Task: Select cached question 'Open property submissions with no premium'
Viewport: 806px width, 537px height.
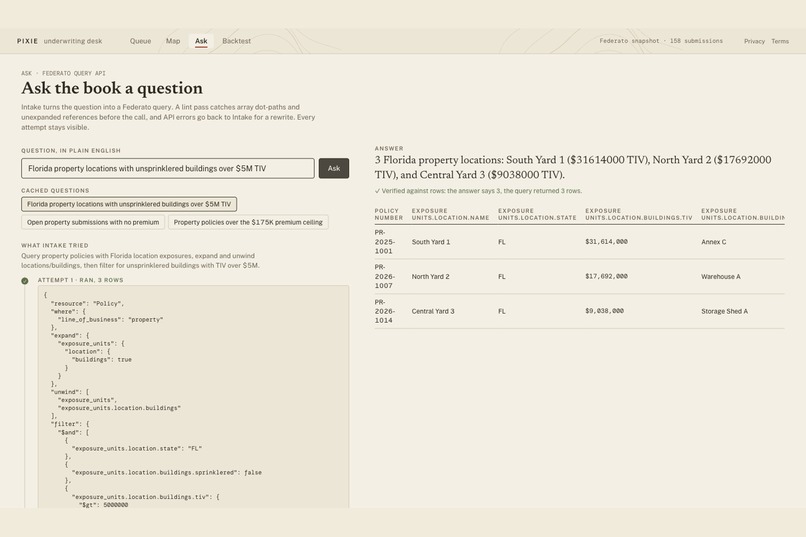Action: (x=93, y=222)
